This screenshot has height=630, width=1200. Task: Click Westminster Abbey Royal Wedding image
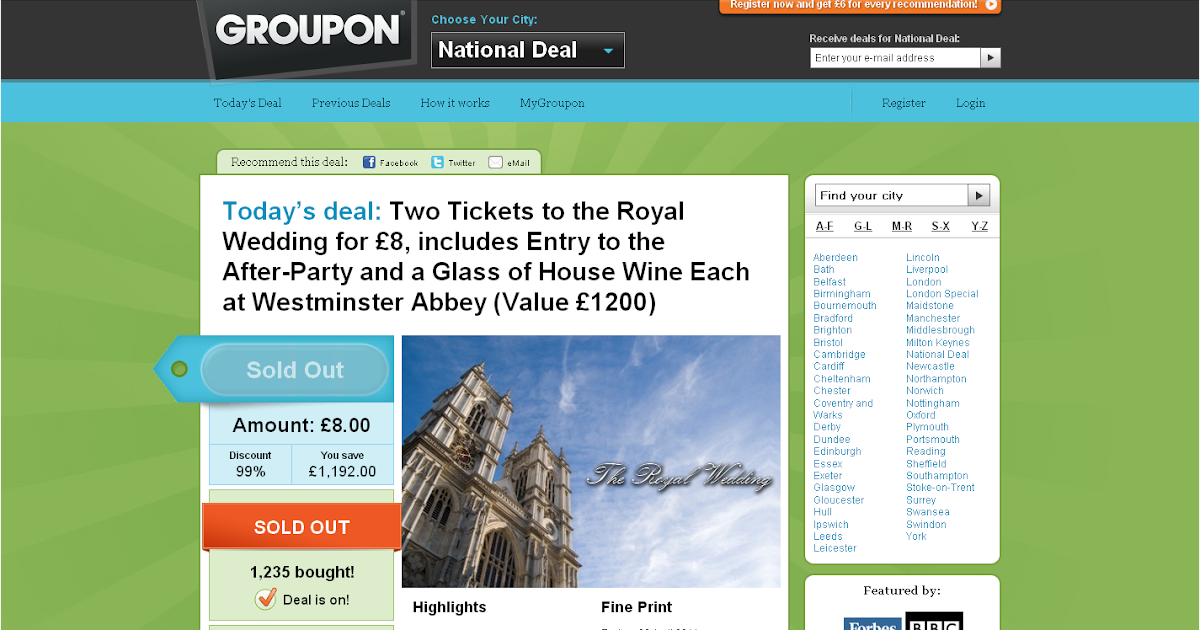coord(591,461)
